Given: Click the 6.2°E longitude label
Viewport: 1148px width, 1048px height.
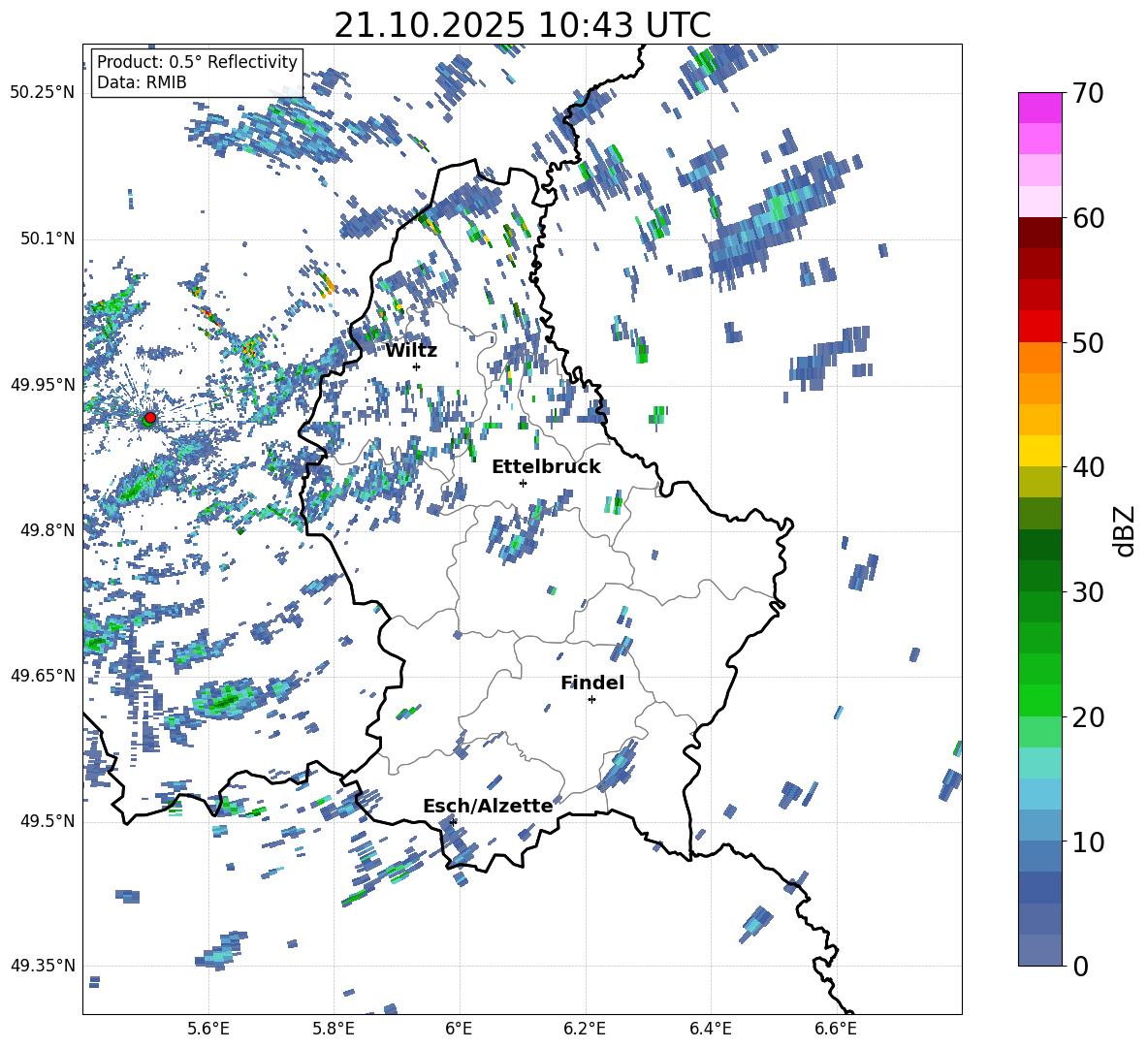Looking at the screenshot, I should (x=585, y=1029).
